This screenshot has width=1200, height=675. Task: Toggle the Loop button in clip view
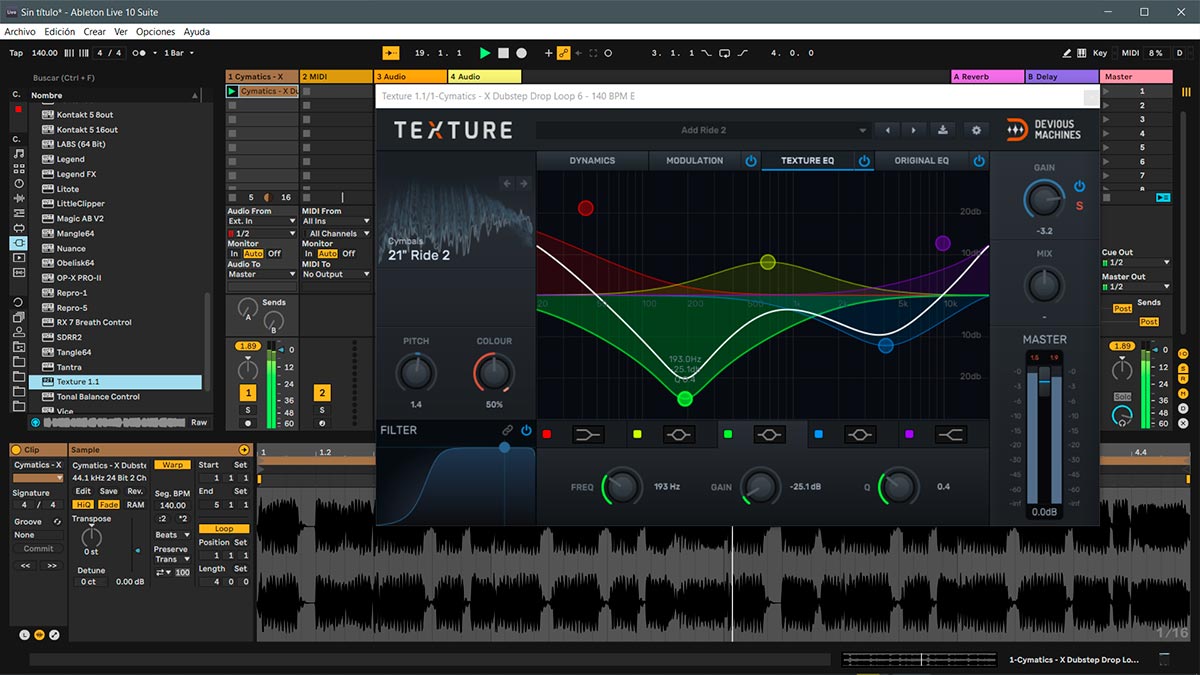[224, 528]
